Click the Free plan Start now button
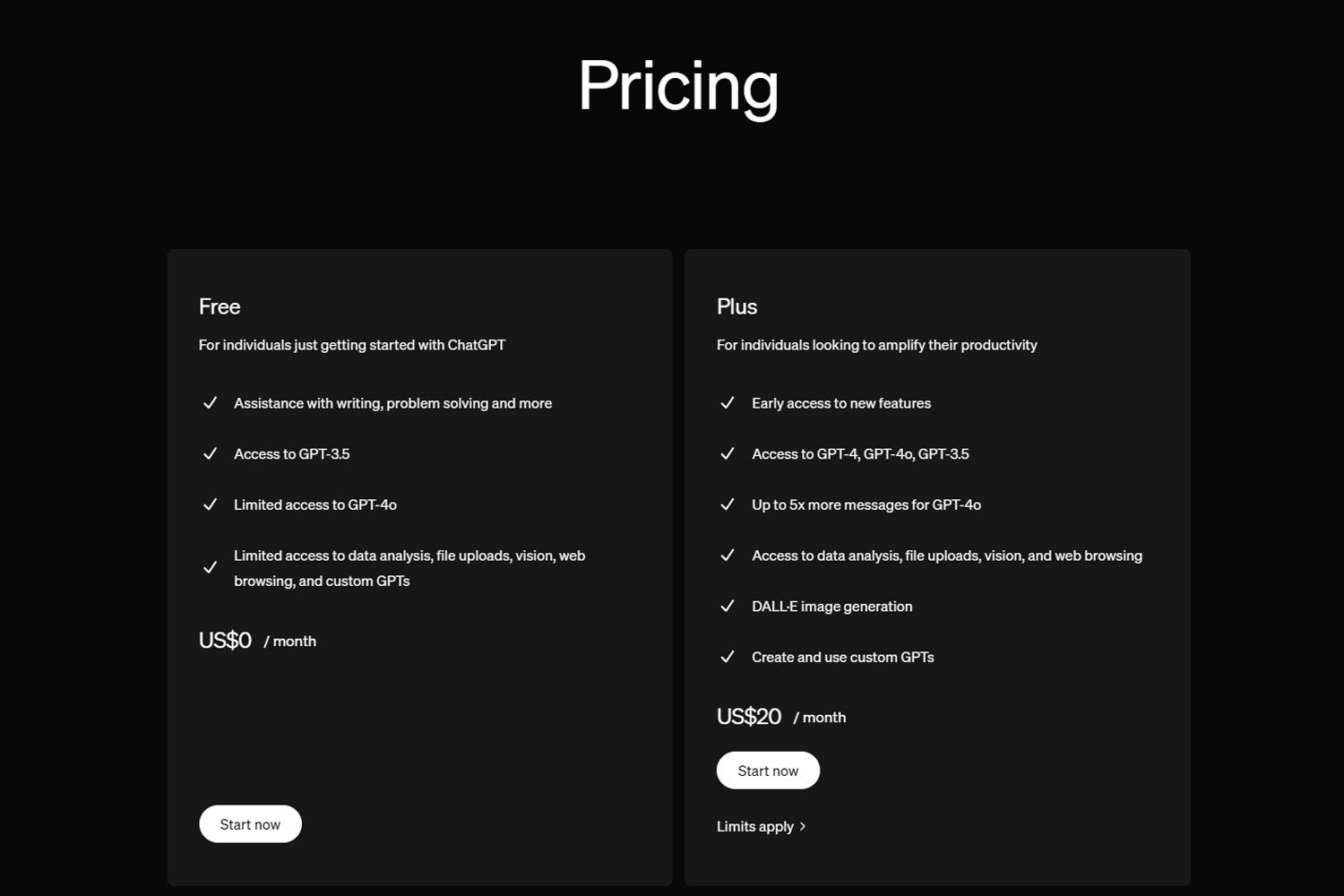 pos(250,824)
